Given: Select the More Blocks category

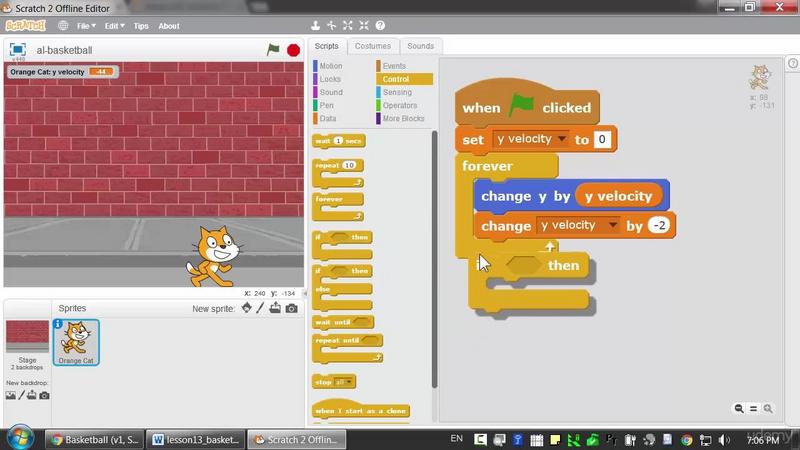Looking at the screenshot, I should [x=403, y=118].
